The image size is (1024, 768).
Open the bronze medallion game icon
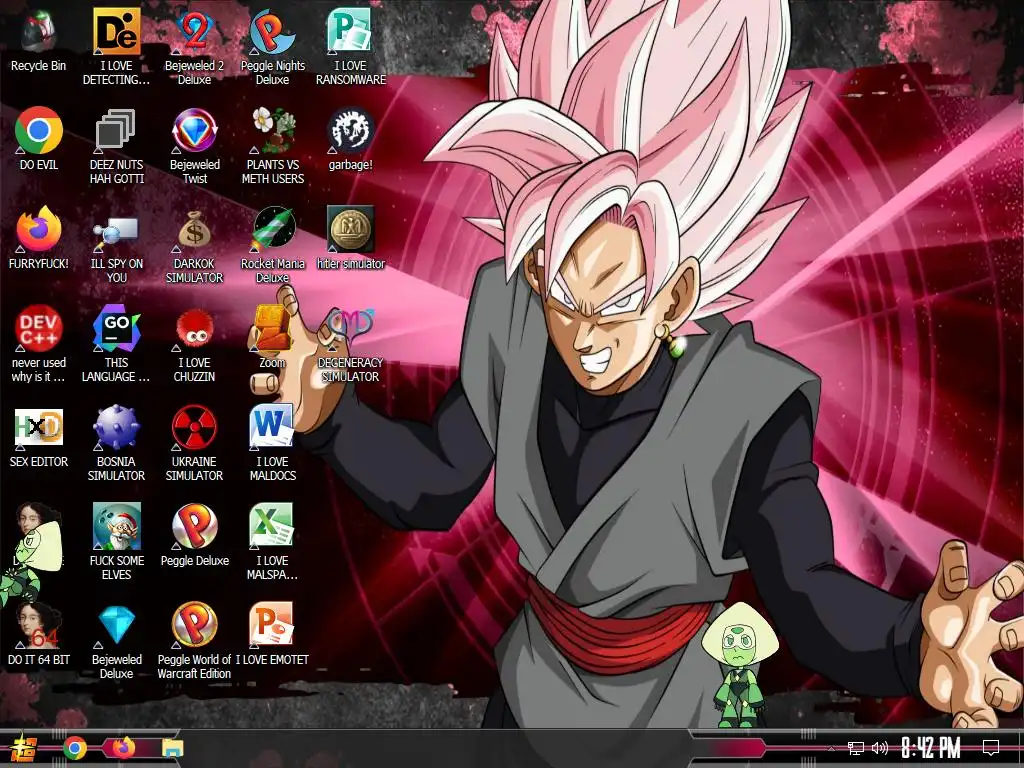pos(351,238)
